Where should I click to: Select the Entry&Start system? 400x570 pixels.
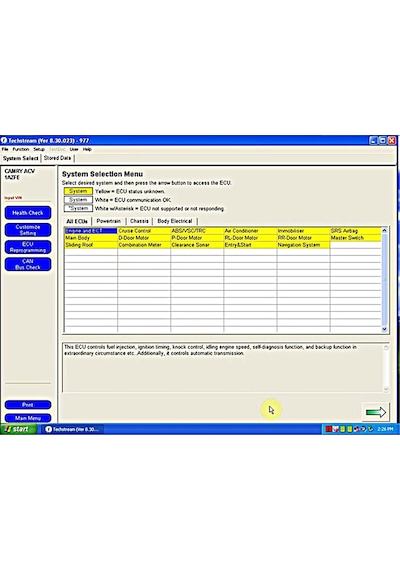[x=250, y=245]
